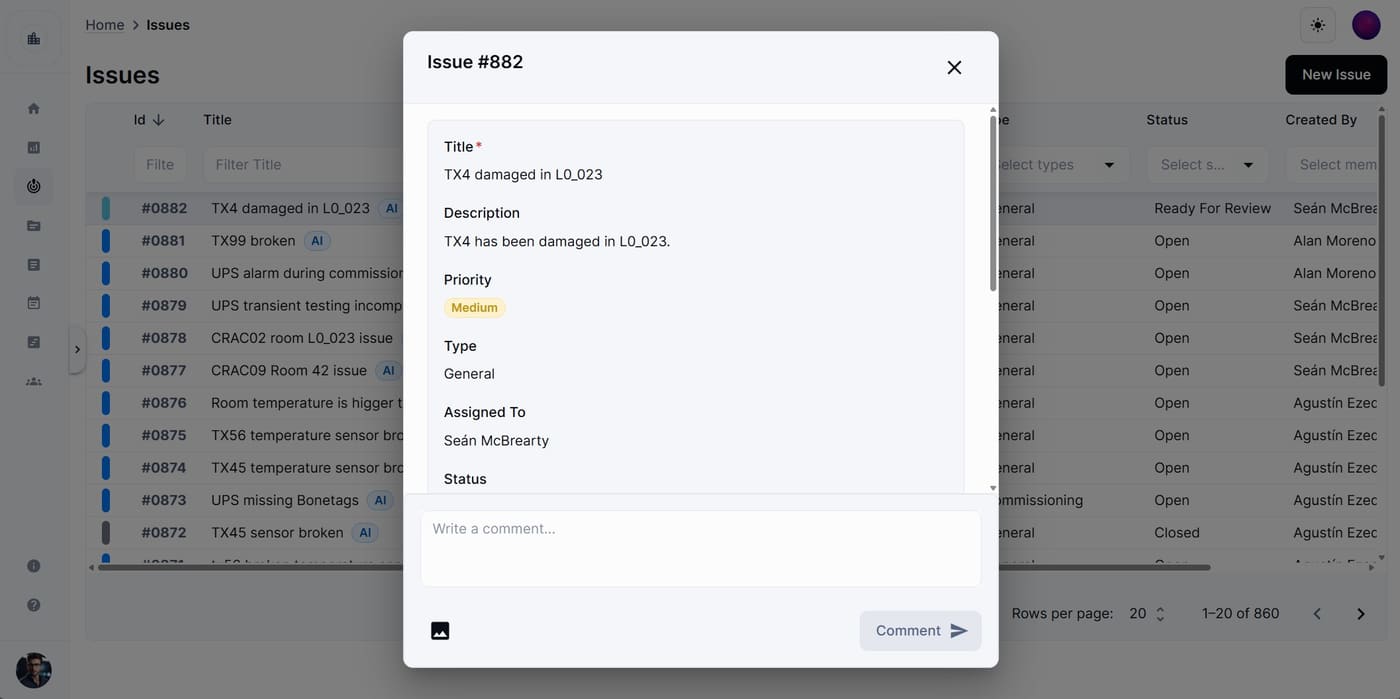The width and height of the screenshot is (1400, 699).
Task: Click the Write a comment field
Action: tap(700, 549)
